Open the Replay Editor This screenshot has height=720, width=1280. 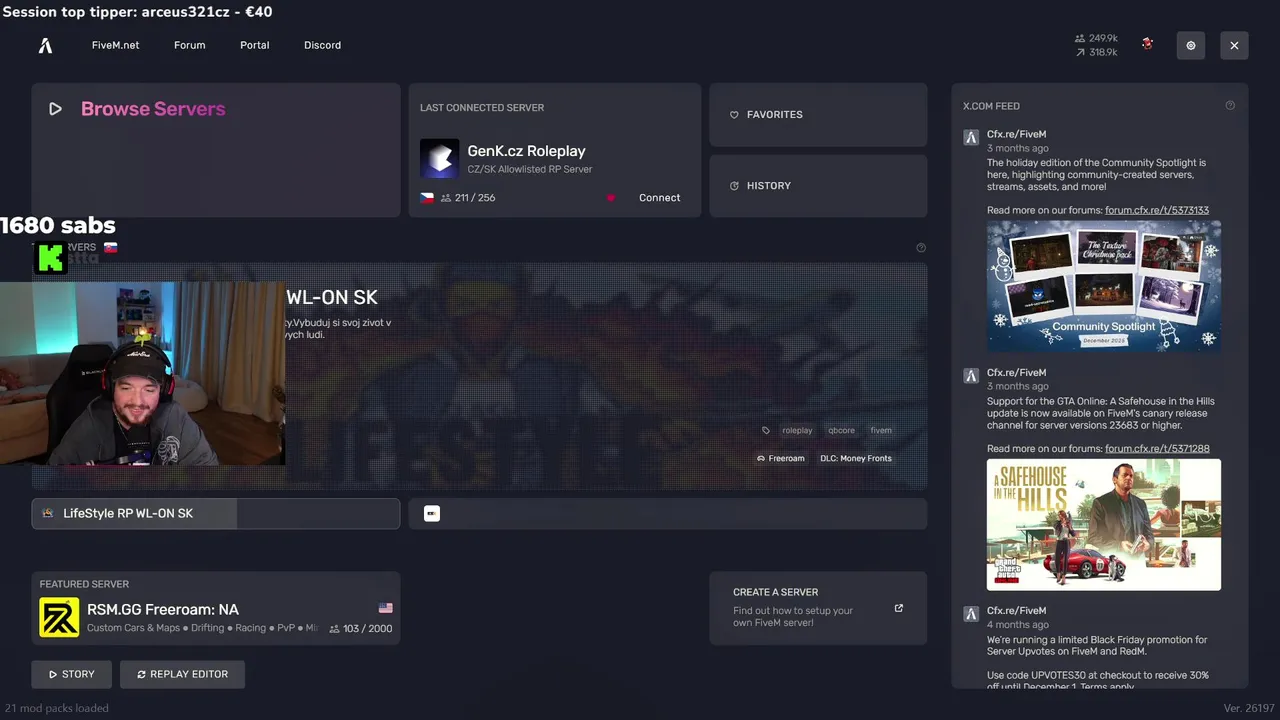tap(182, 675)
